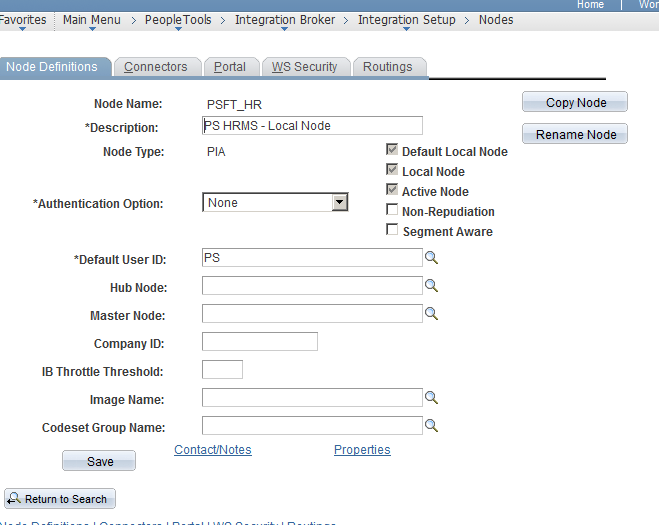Click the Return to Search button
Image resolution: width=659 pixels, height=525 pixels.
(60, 499)
